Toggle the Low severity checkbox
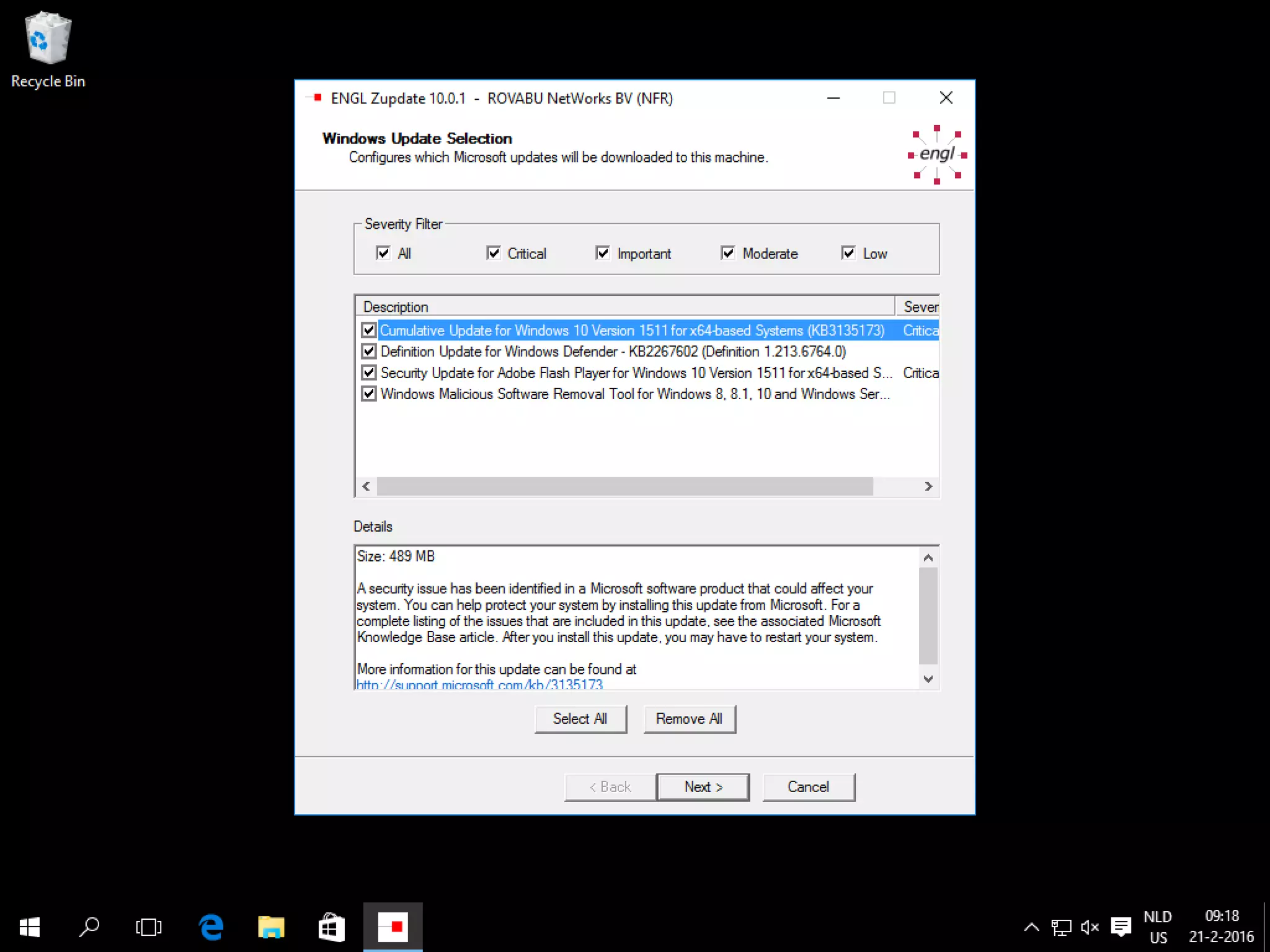Screen dimensions: 1270x952 click(848, 253)
